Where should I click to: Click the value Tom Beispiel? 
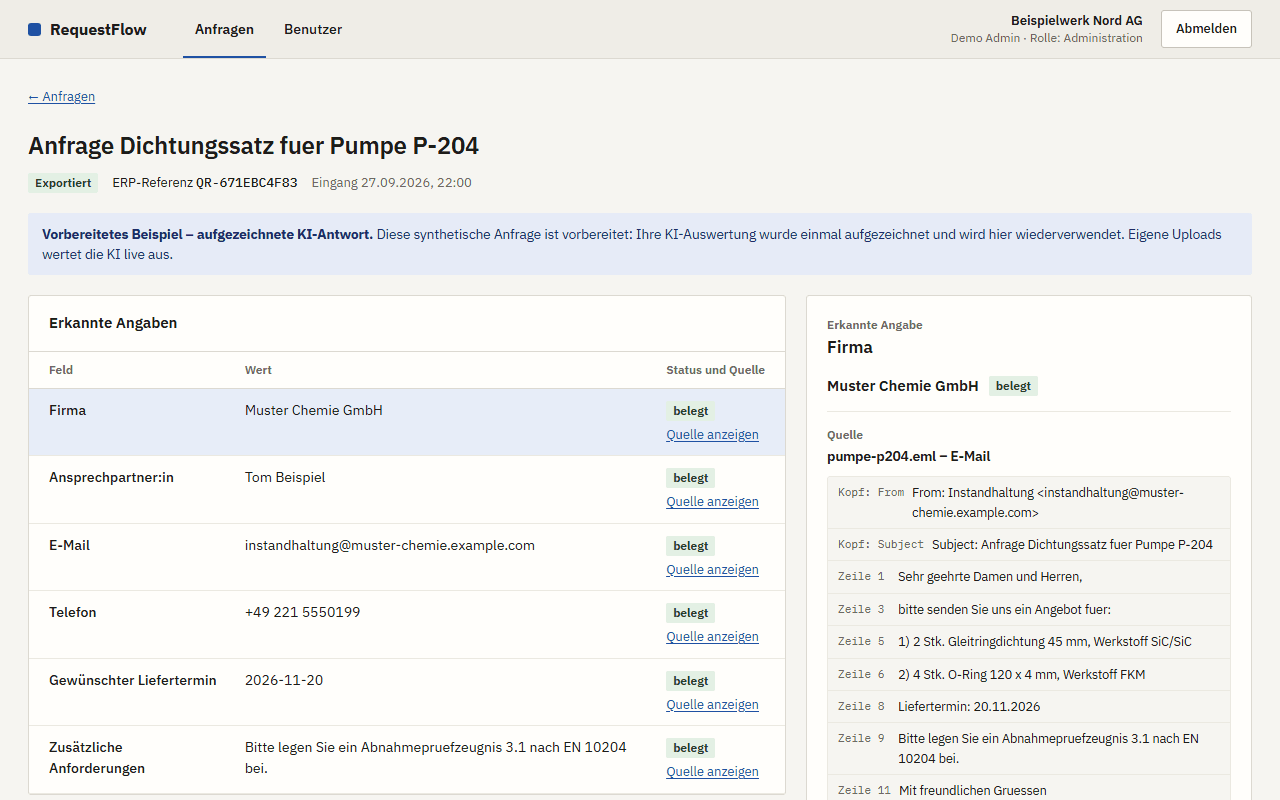[x=285, y=477]
